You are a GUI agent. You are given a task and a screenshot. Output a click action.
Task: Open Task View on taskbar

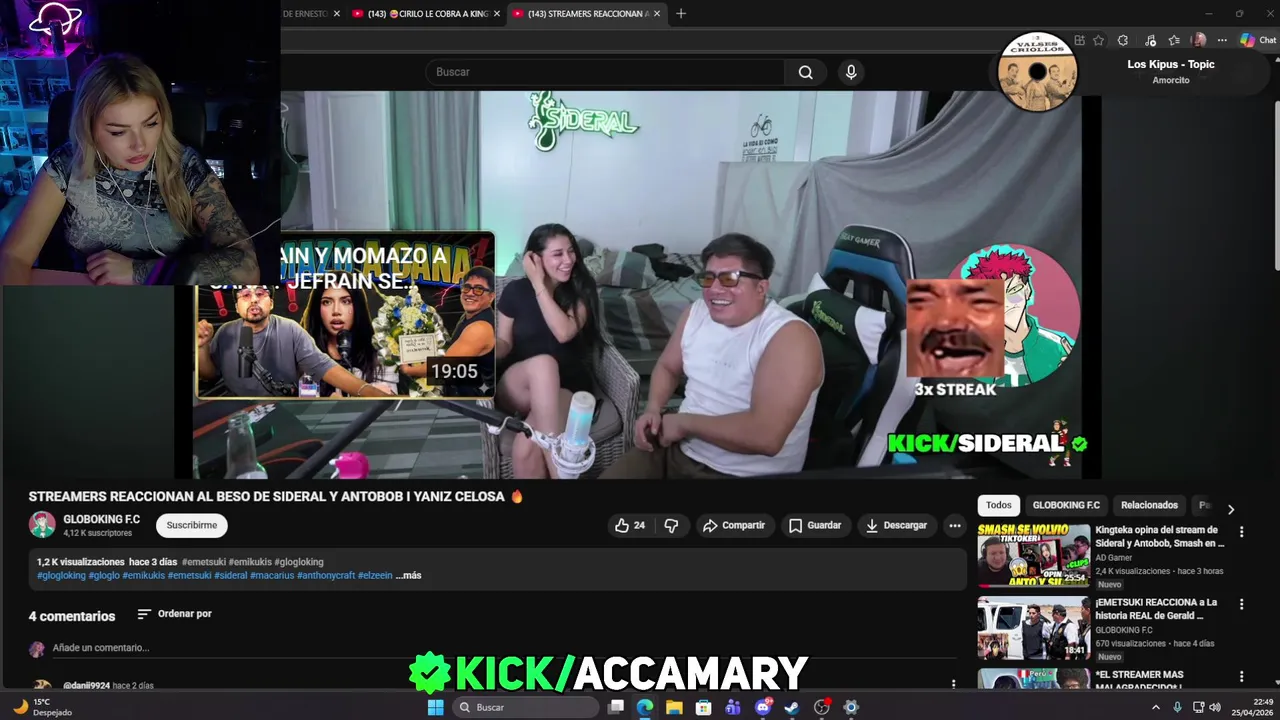click(x=616, y=707)
